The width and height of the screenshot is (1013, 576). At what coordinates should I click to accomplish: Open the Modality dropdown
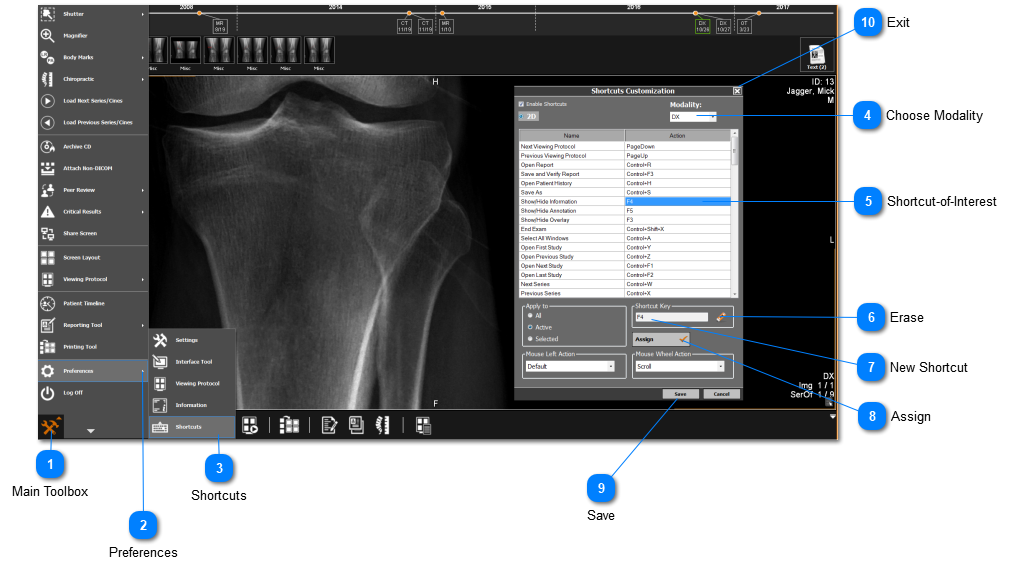coord(693,117)
